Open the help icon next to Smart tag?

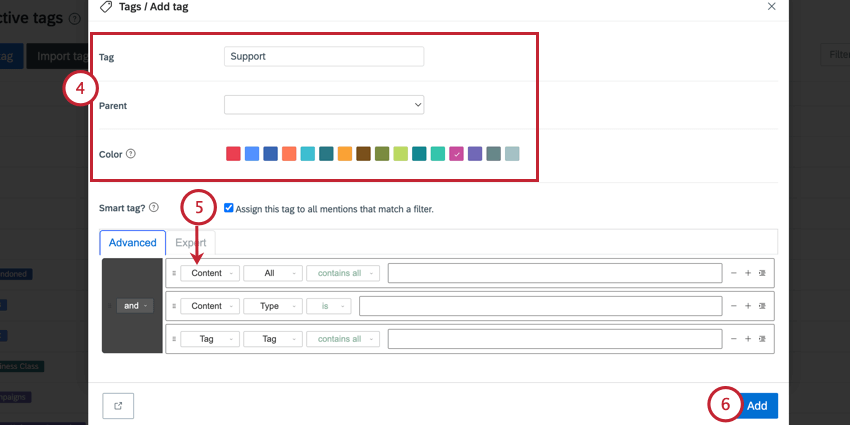pyautogui.click(x=153, y=208)
